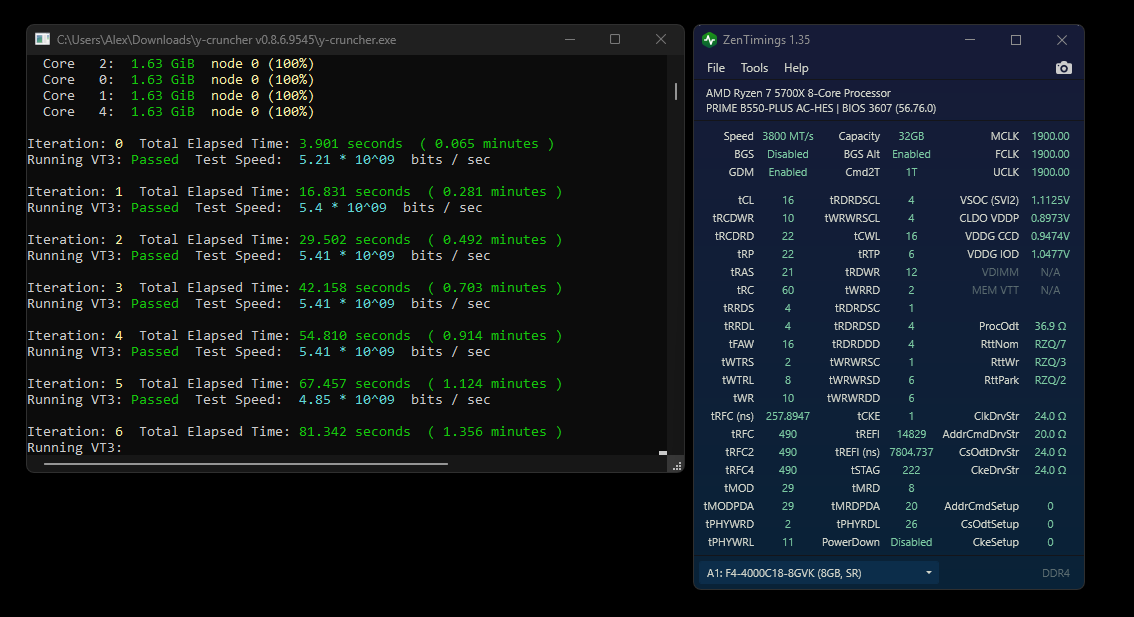Image resolution: width=1134 pixels, height=617 pixels.
Task: Close the y-cruncher console window
Action: 660,39
